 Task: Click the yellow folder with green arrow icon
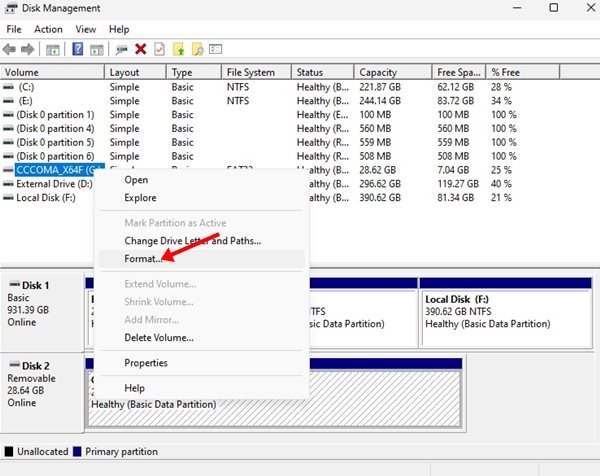point(178,48)
